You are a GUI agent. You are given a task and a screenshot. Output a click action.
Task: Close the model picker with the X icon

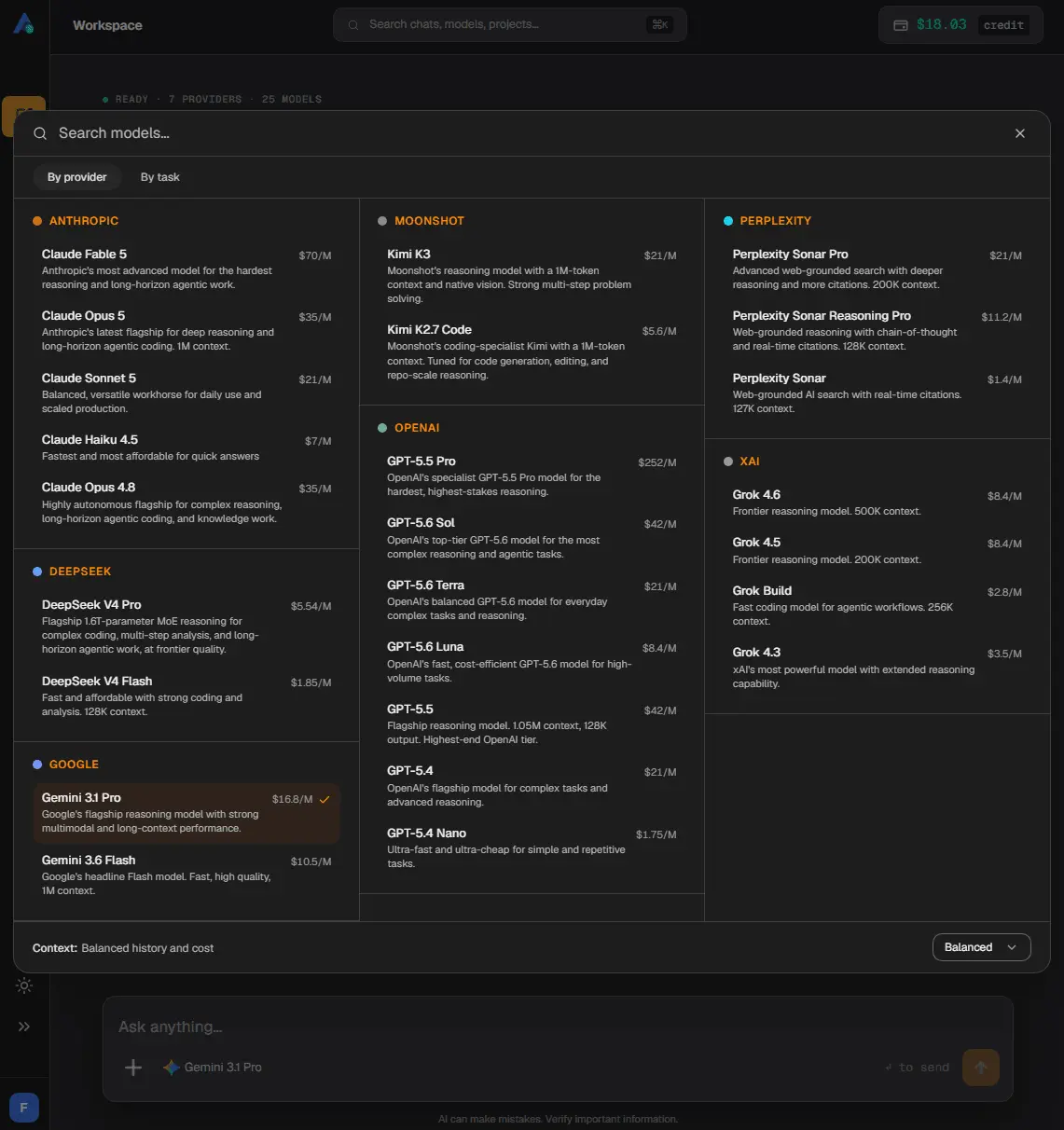pyautogui.click(x=1020, y=133)
